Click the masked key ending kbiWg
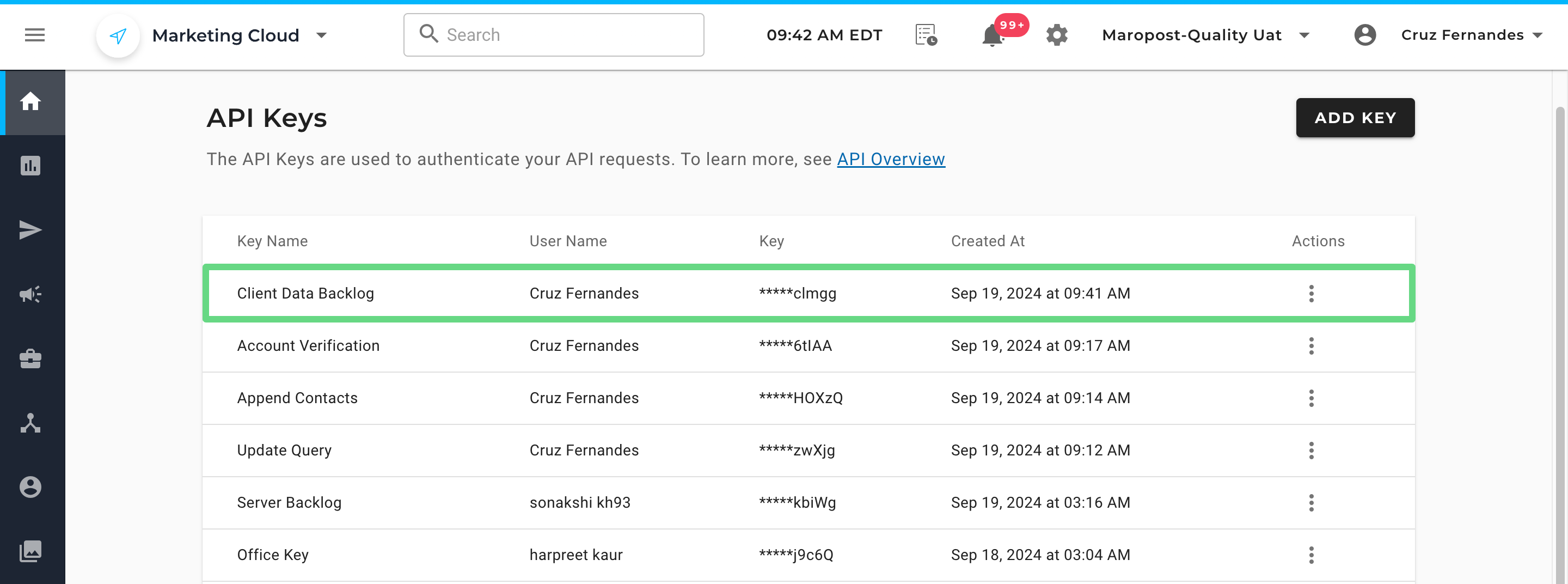 point(798,503)
